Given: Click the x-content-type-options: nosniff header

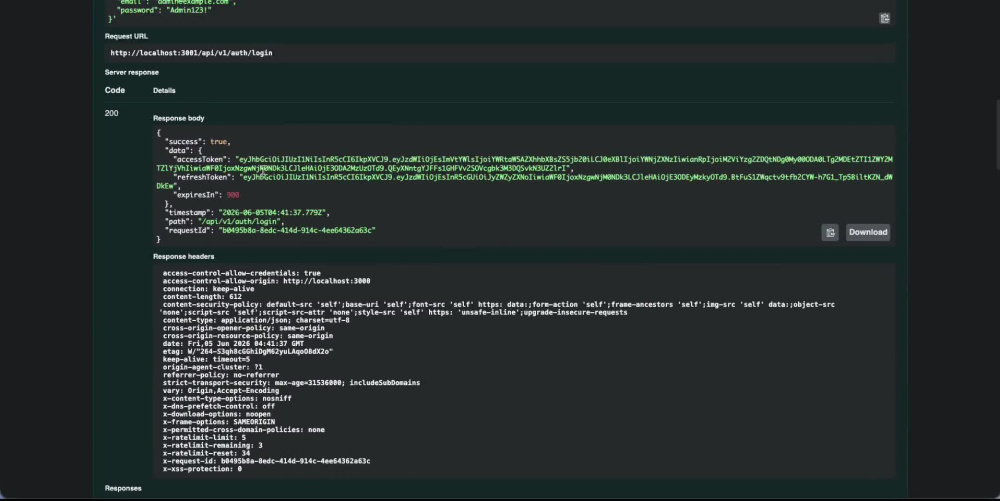Looking at the screenshot, I should pos(227,398).
